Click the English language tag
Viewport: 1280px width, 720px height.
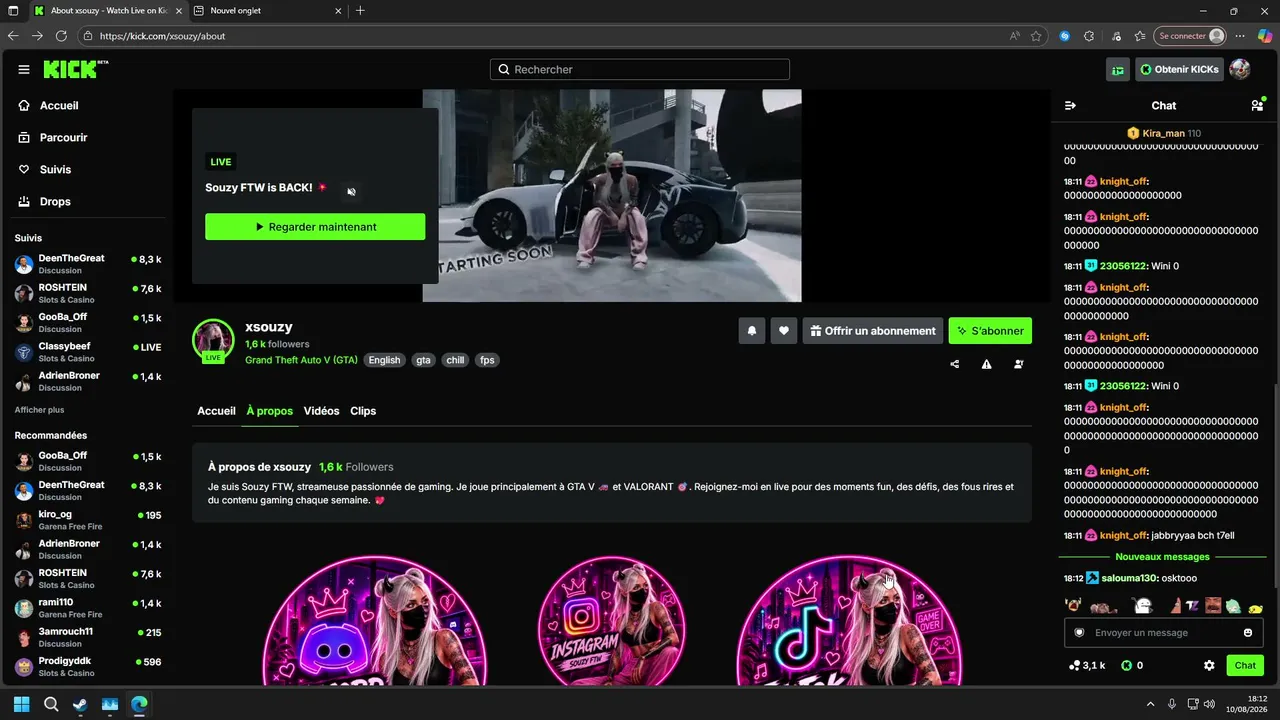[384, 360]
